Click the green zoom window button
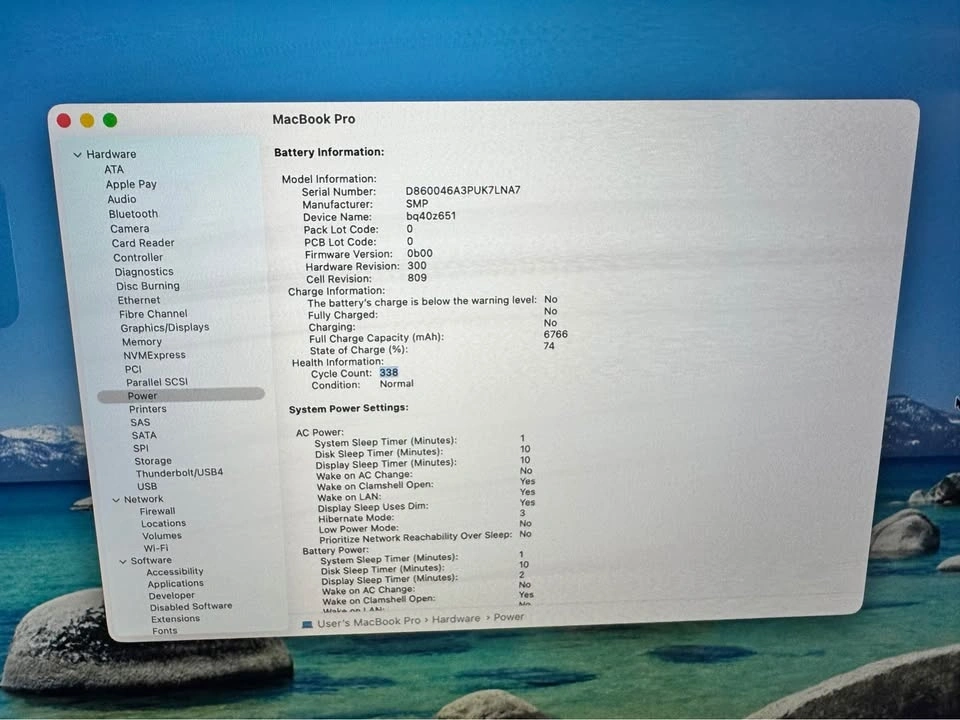 click(110, 121)
